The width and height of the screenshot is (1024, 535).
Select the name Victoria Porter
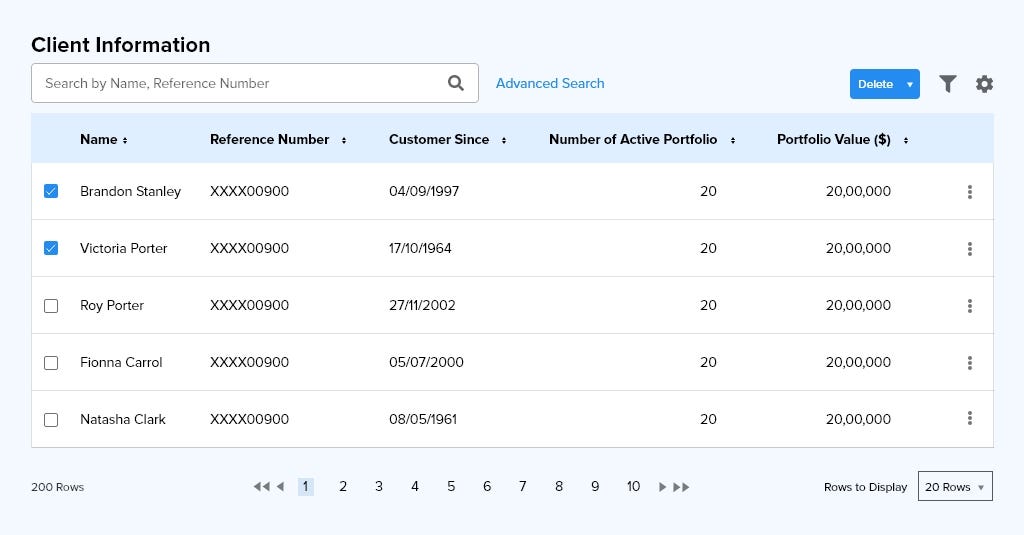[x=123, y=248]
